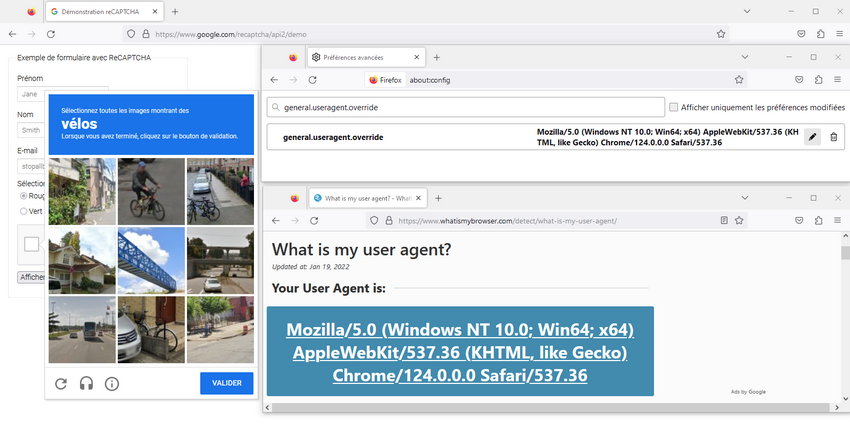Click the about:config address text
Screen dimensions: 850x432
(x=429, y=80)
